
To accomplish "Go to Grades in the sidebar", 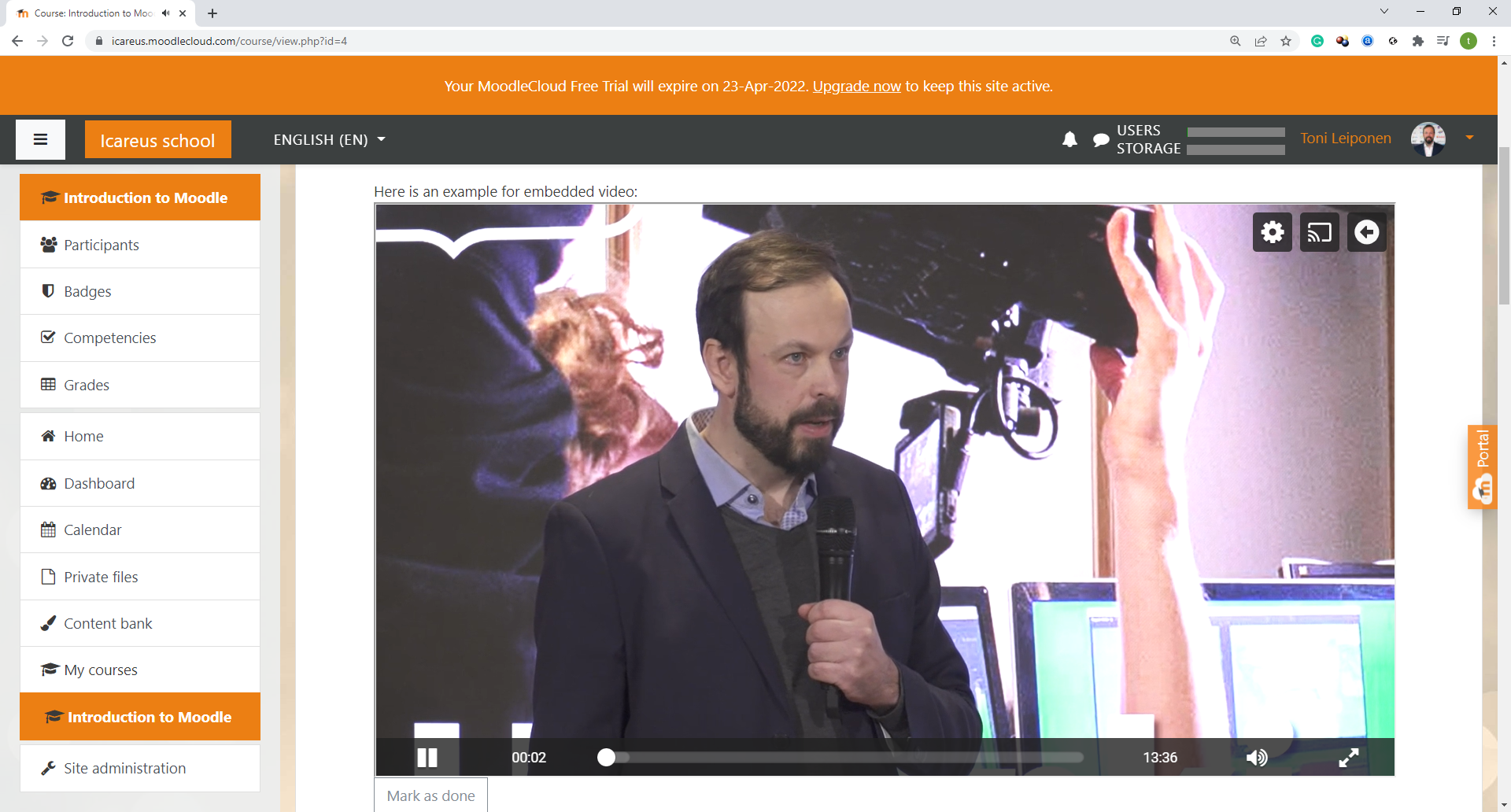I will coord(87,386).
